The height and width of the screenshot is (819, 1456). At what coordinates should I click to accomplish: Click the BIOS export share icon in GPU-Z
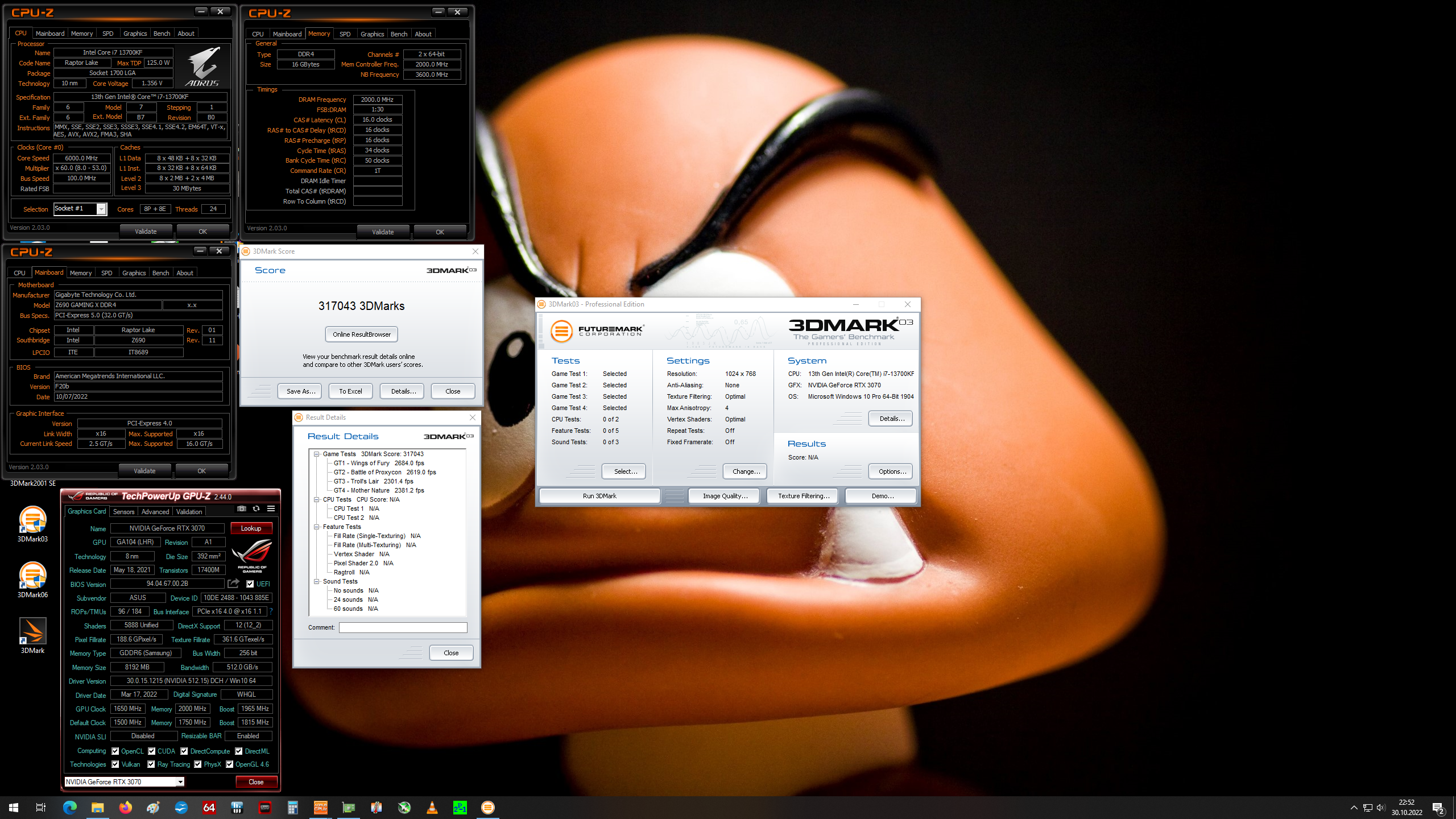[x=233, y=584]
